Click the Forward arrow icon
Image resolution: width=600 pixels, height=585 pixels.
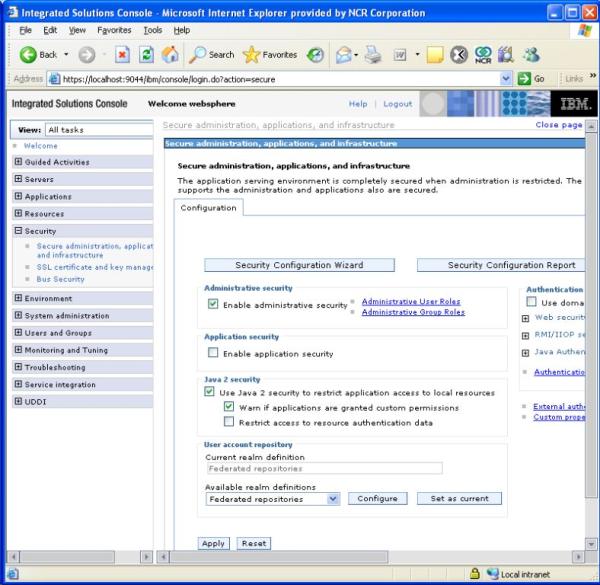[x=87, y=55]
